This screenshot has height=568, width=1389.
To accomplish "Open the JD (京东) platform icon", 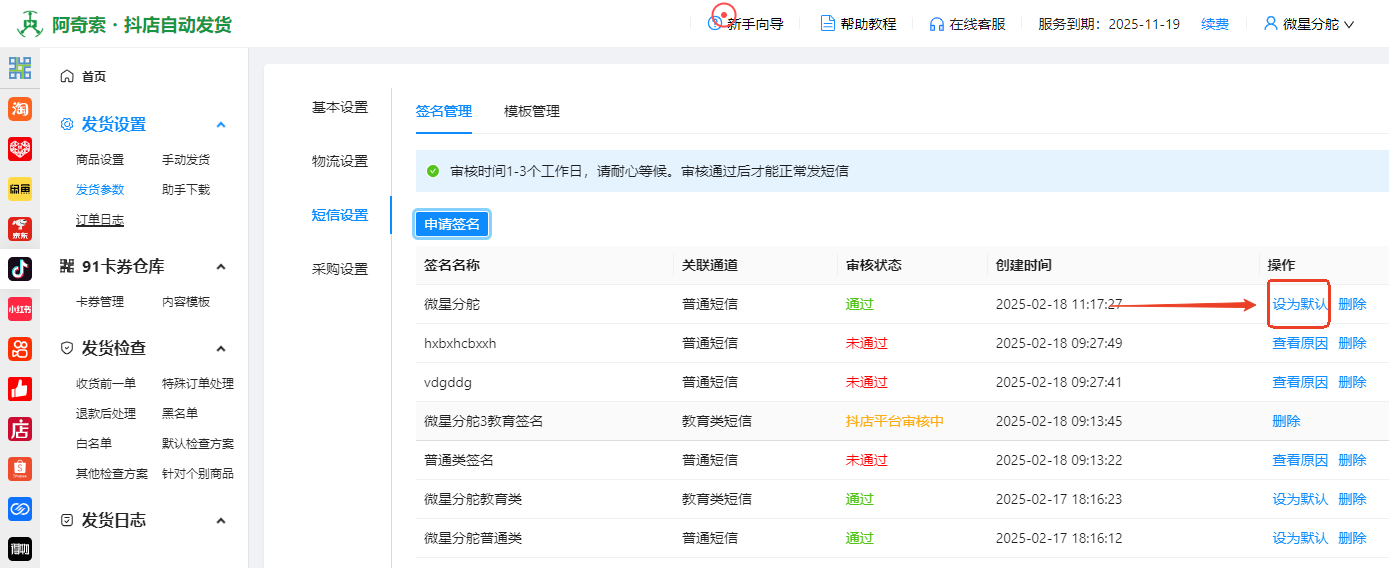I will tap(20, 229).
